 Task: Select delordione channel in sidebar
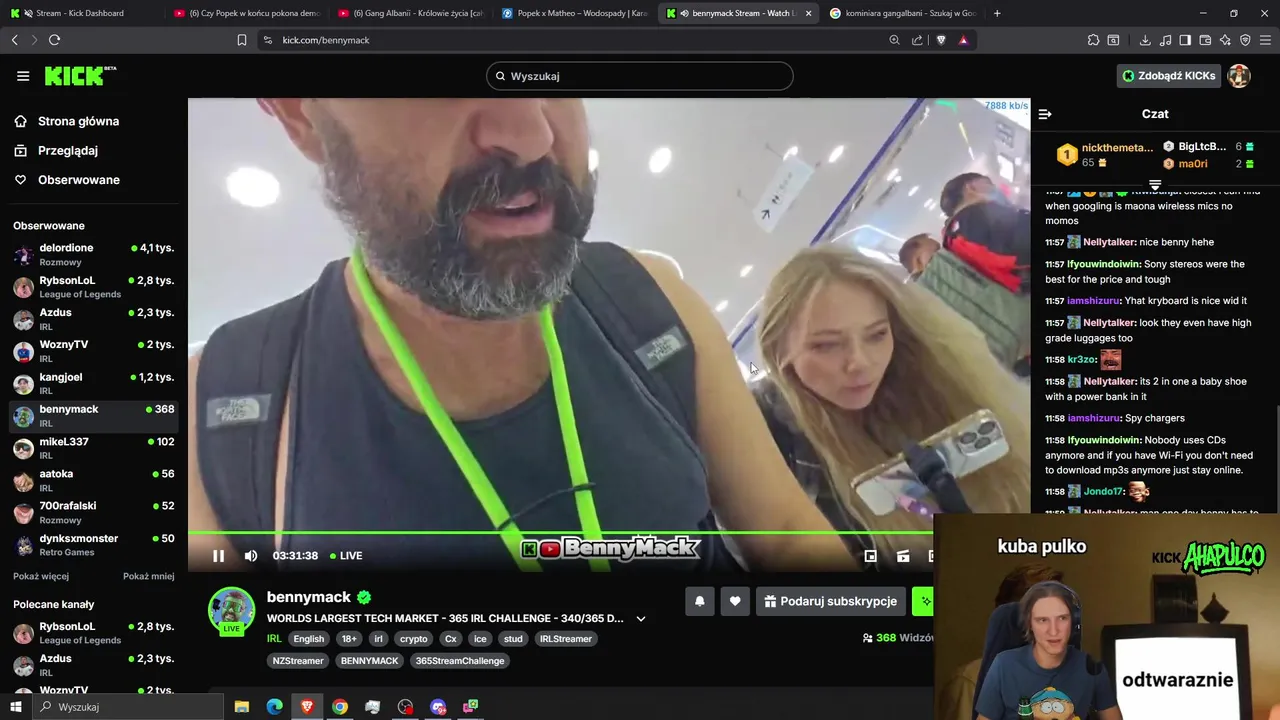pos(94,254)
